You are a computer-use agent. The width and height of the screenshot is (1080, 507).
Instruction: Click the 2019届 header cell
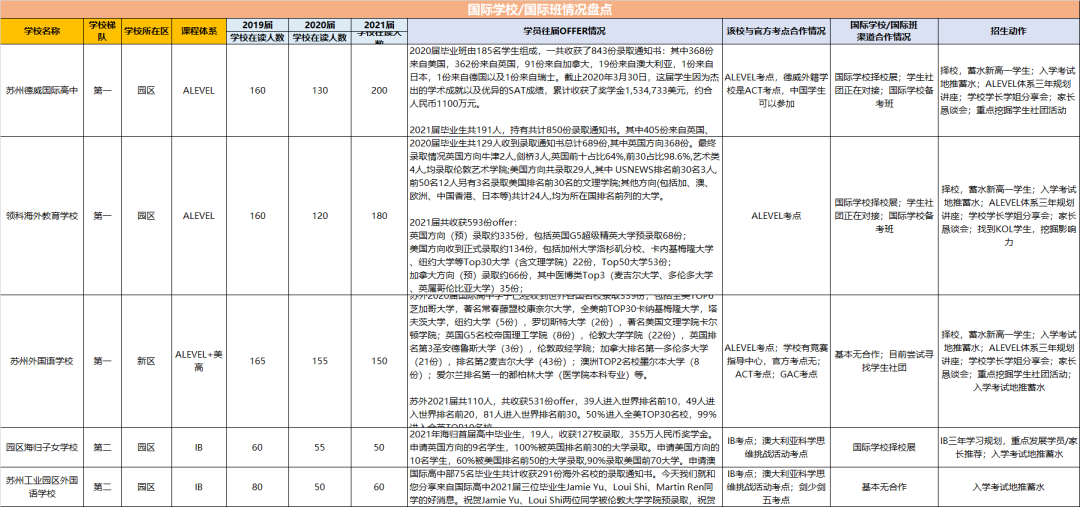click(258, 25)
